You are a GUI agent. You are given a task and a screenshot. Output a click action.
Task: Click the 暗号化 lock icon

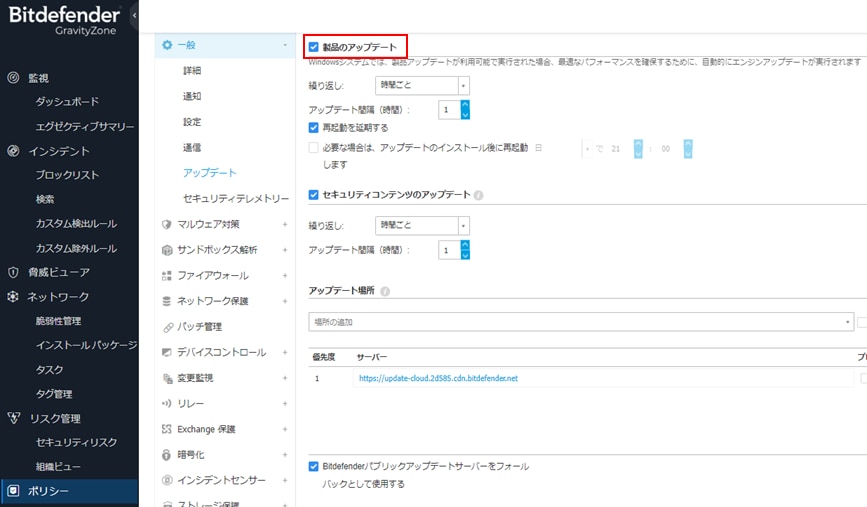pyautogui.click(x=166, y=454)
